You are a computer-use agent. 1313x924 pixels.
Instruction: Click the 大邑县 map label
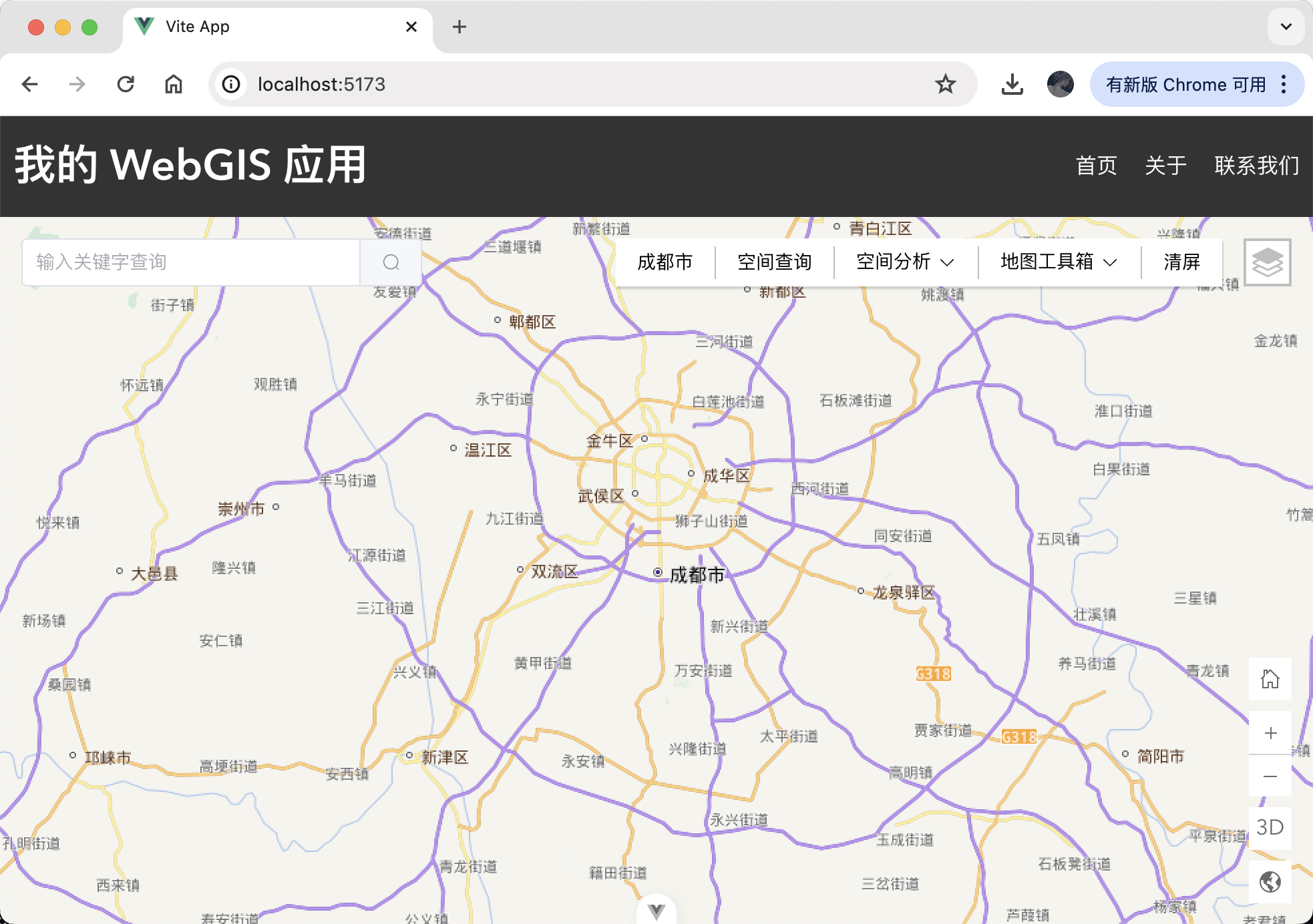155,573
